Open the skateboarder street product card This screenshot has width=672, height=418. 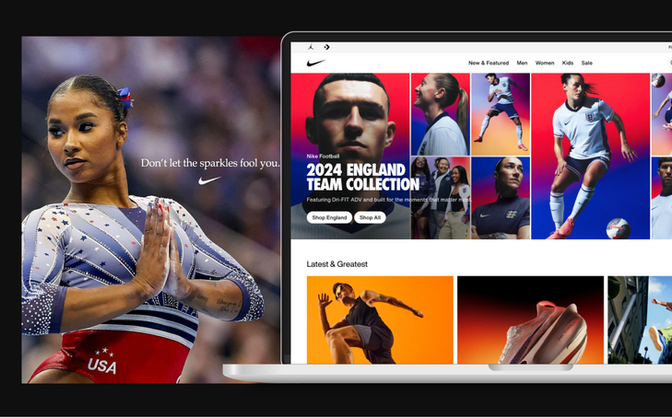click(640, 320)
